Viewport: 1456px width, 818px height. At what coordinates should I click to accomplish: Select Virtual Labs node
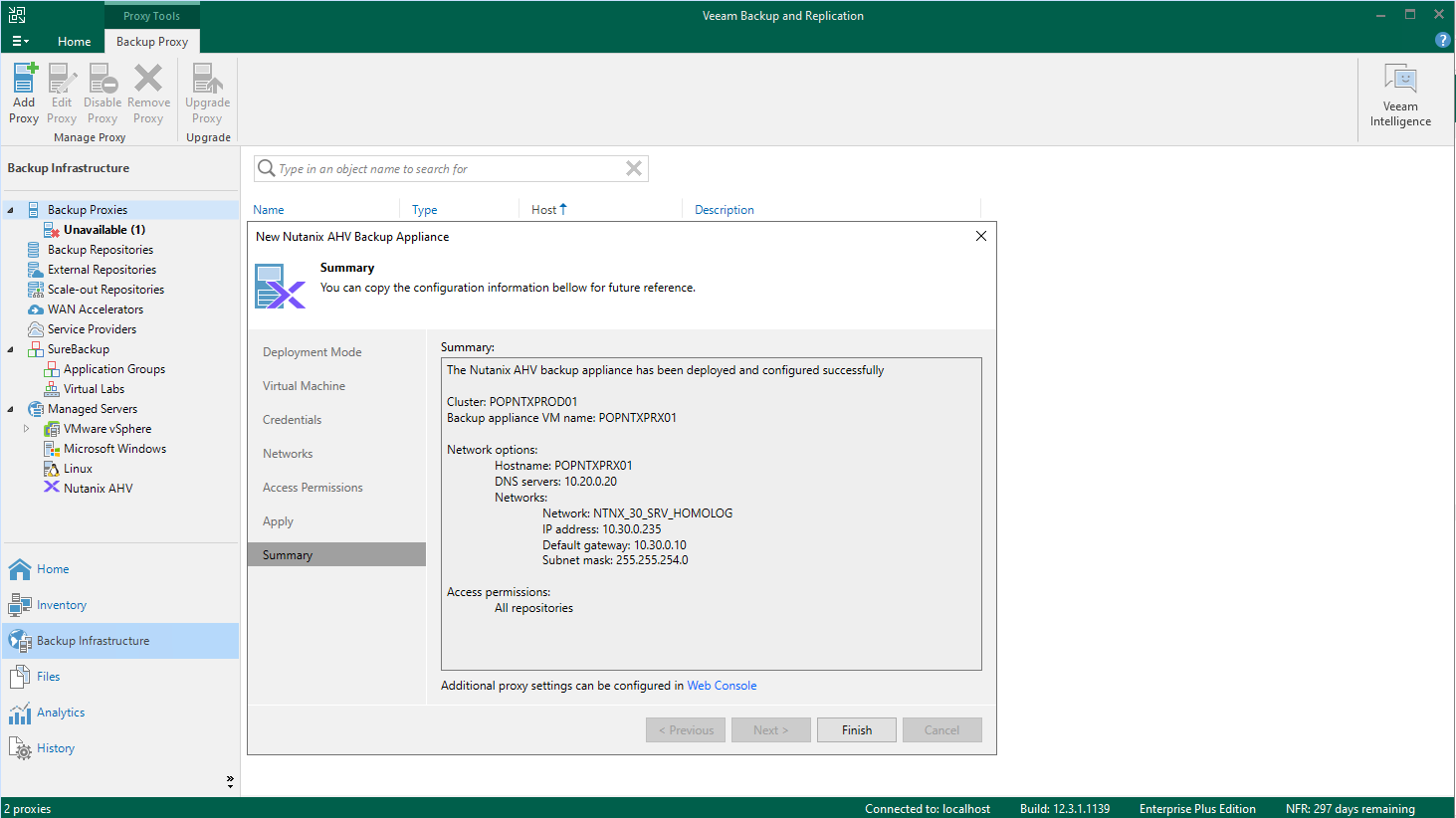94,389
